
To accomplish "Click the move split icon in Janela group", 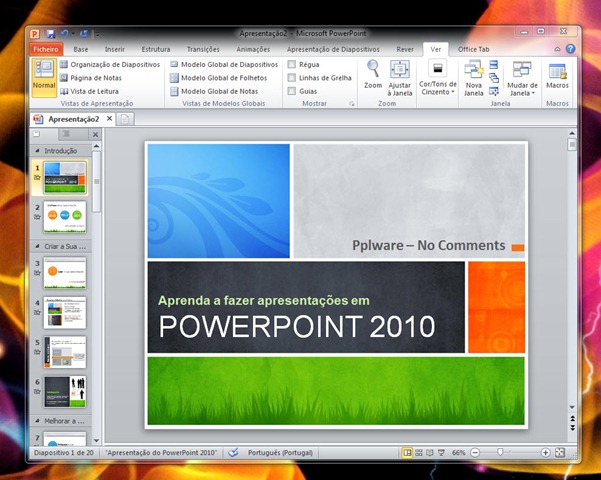I will click(494, 91).
